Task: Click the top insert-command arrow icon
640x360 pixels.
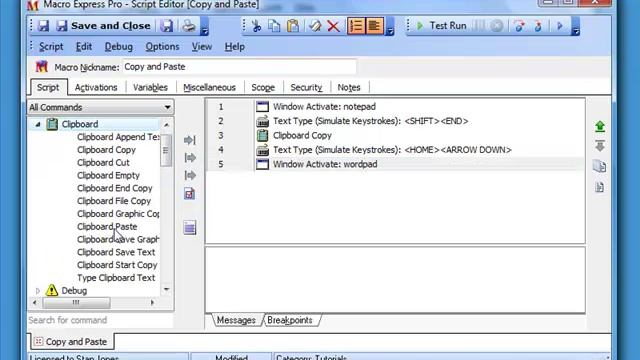Action: coord(190,140)
